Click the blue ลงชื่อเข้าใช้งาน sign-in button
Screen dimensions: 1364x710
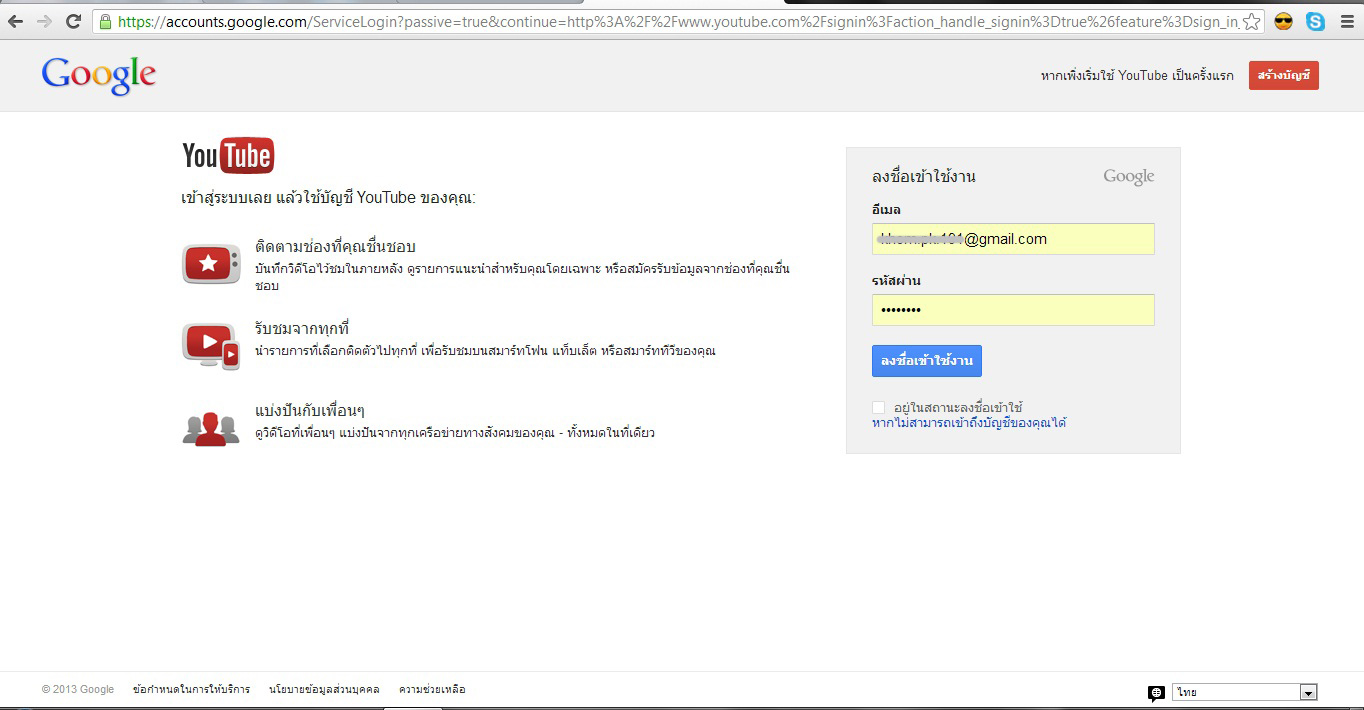pyautogui.click(x=926, y=361)
